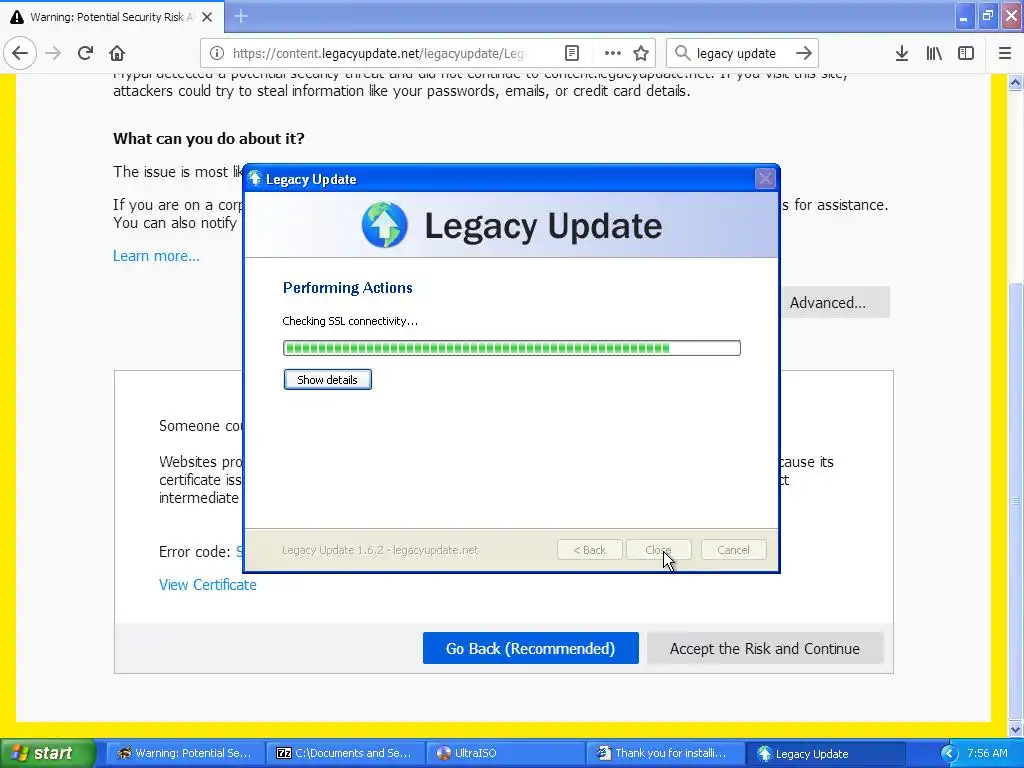The width and height of the screenshot is (1024, 768).
Task: Click the address bar URL
Action: pyautogui.click(x=379, y=53)
